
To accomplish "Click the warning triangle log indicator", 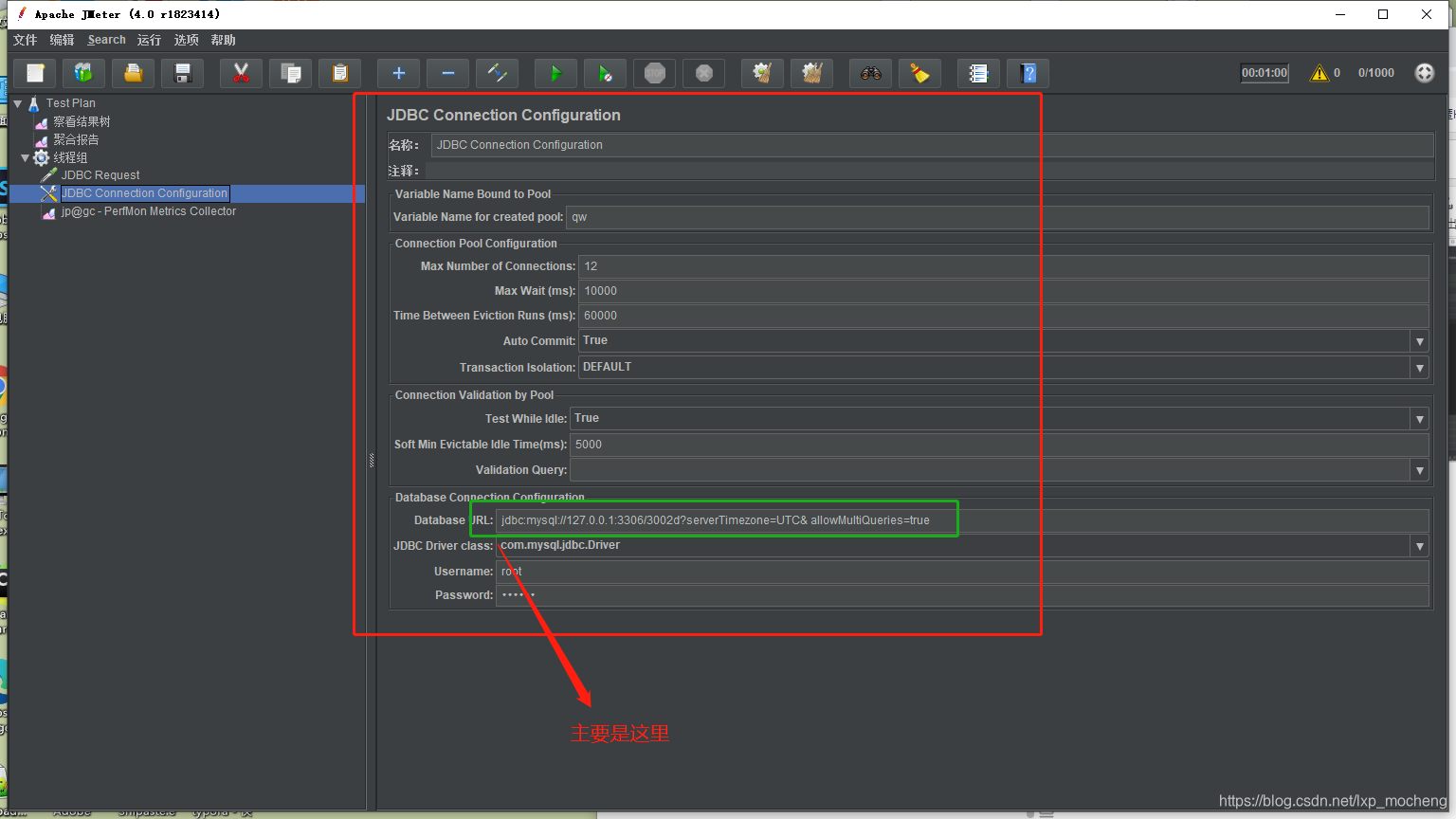I will [1319, 73].
